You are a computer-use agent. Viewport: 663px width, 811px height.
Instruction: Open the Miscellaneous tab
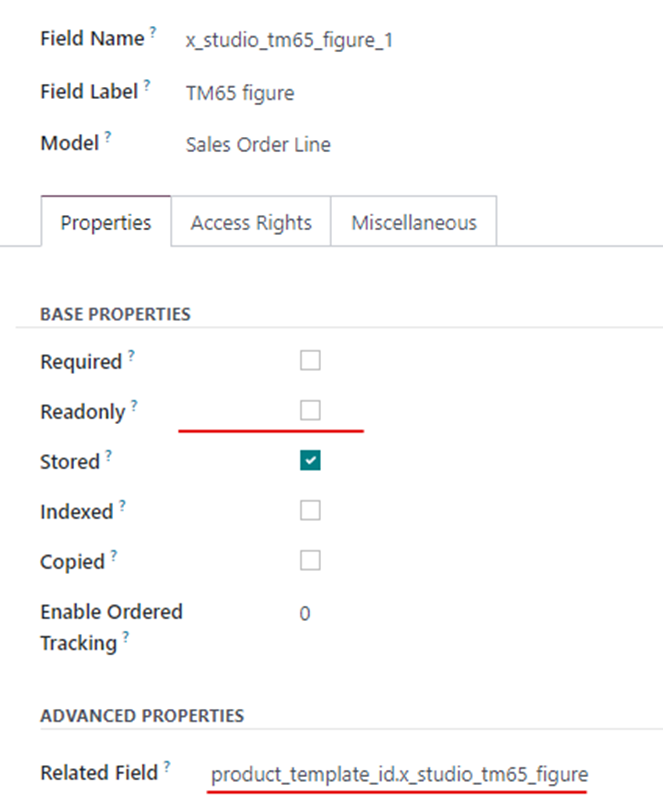click(x=414, y=222)
